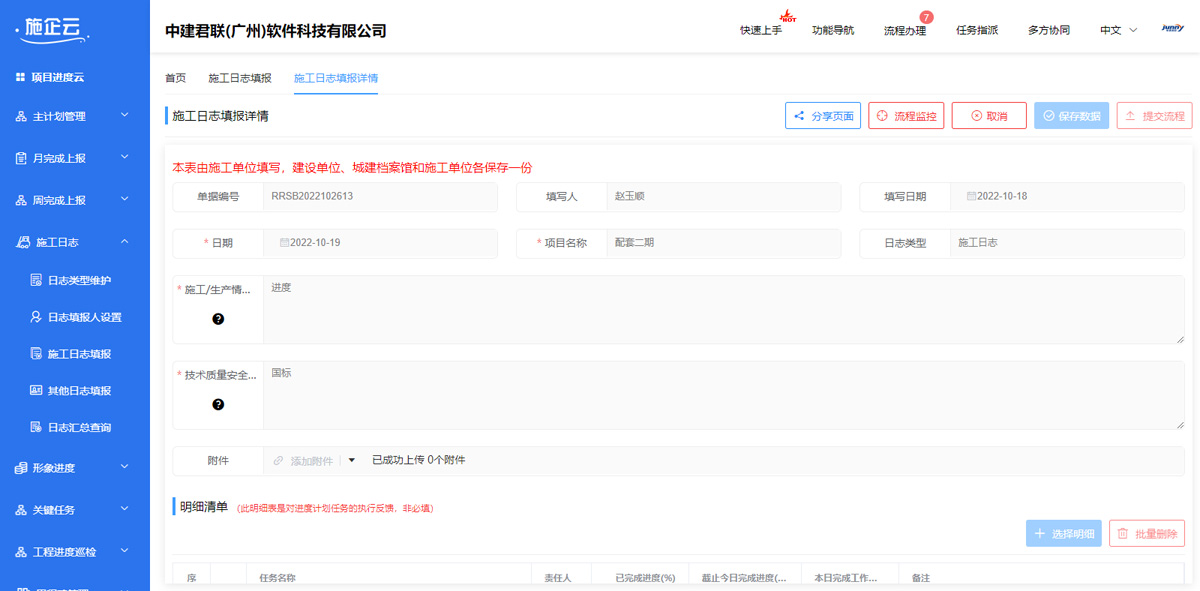Click 已成功上传 0个附件 text
Viewport: 1200px width, 591px height.
(418, 461)
